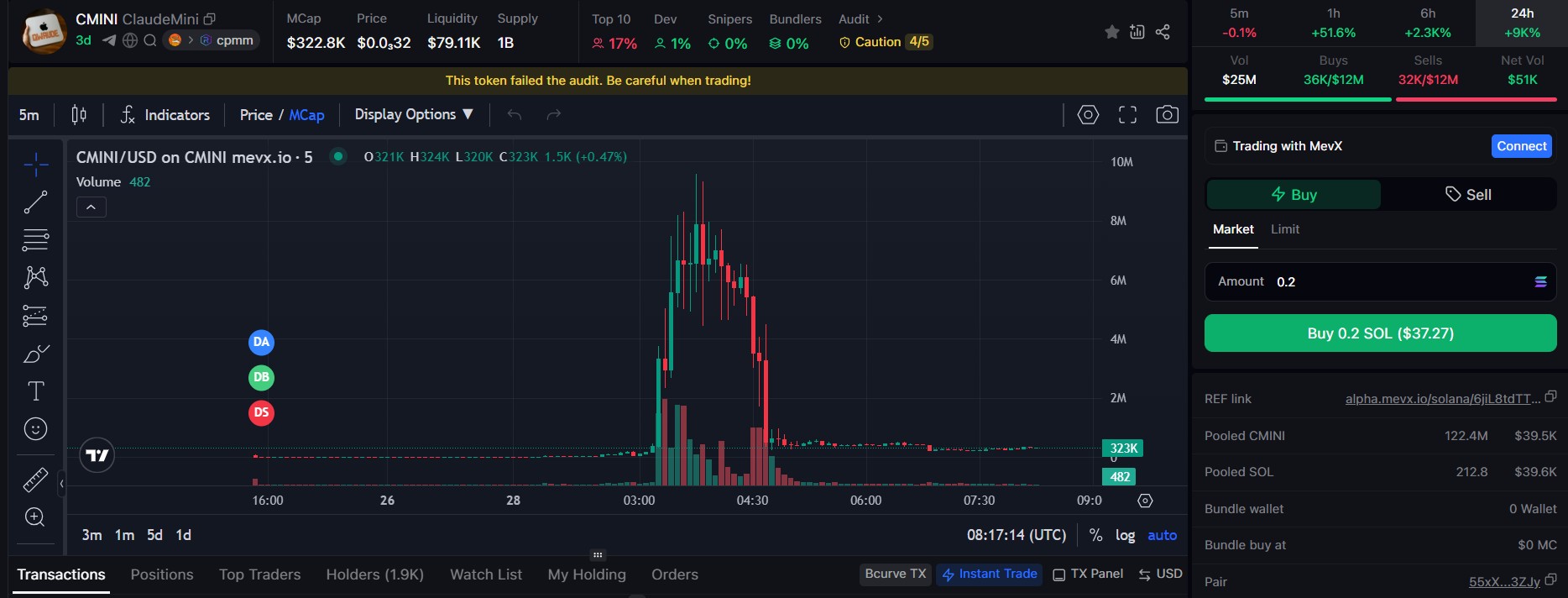Set chart range to 3m

(91, 535)
